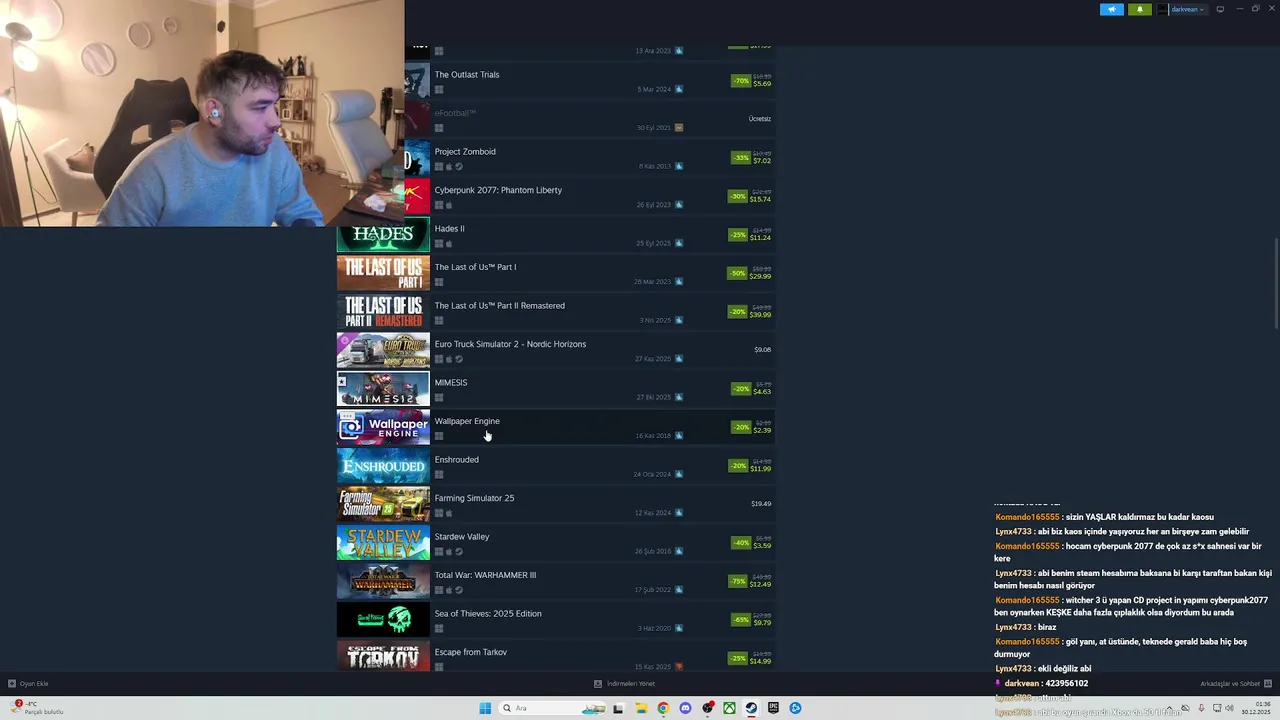Click the Windows platform icon under Enshrouded
The height and width of the screenshot is (720, 1280).
439,475
